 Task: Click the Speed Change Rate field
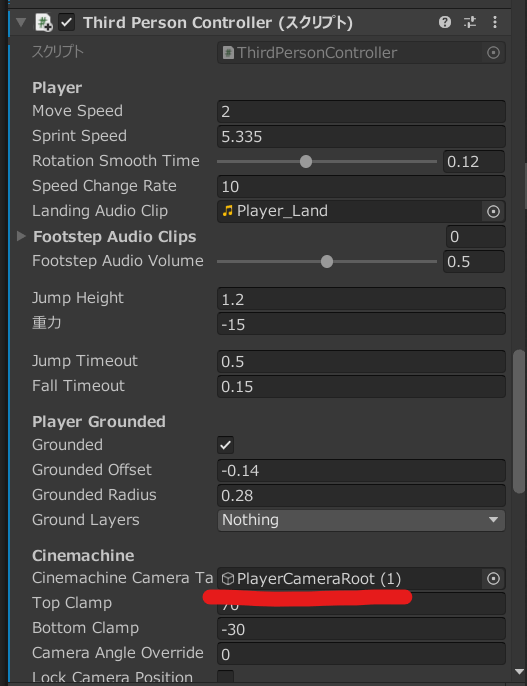coord(361,186)
